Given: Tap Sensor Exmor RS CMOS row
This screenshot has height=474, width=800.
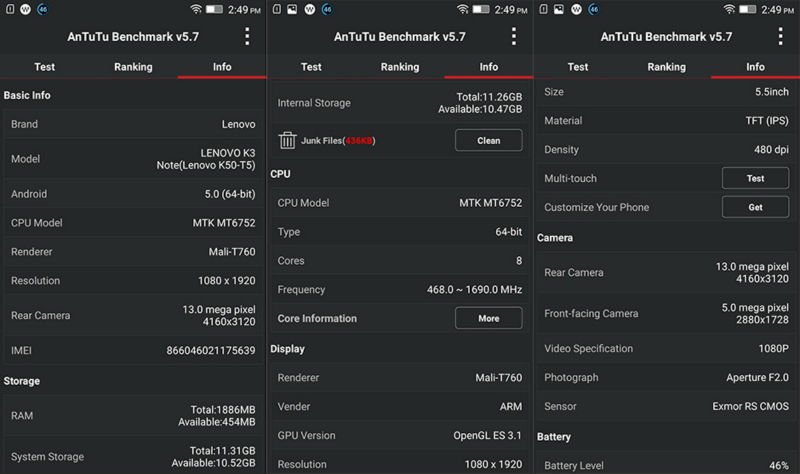Looking at the screenshot, I should pos(667,406).
